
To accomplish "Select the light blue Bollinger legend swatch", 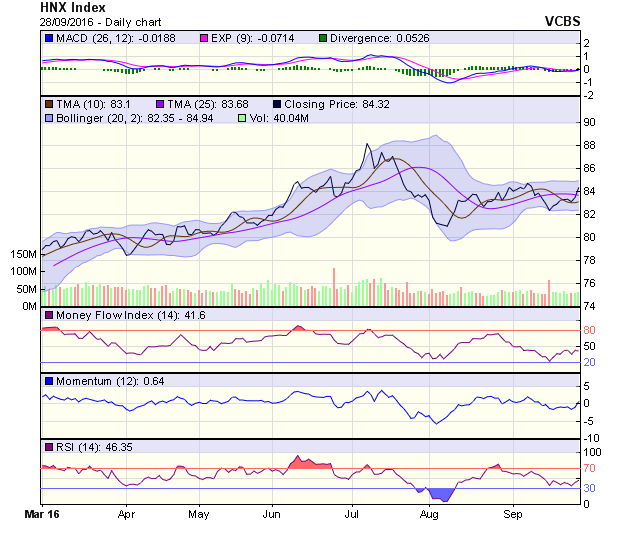I will (49, 118).
